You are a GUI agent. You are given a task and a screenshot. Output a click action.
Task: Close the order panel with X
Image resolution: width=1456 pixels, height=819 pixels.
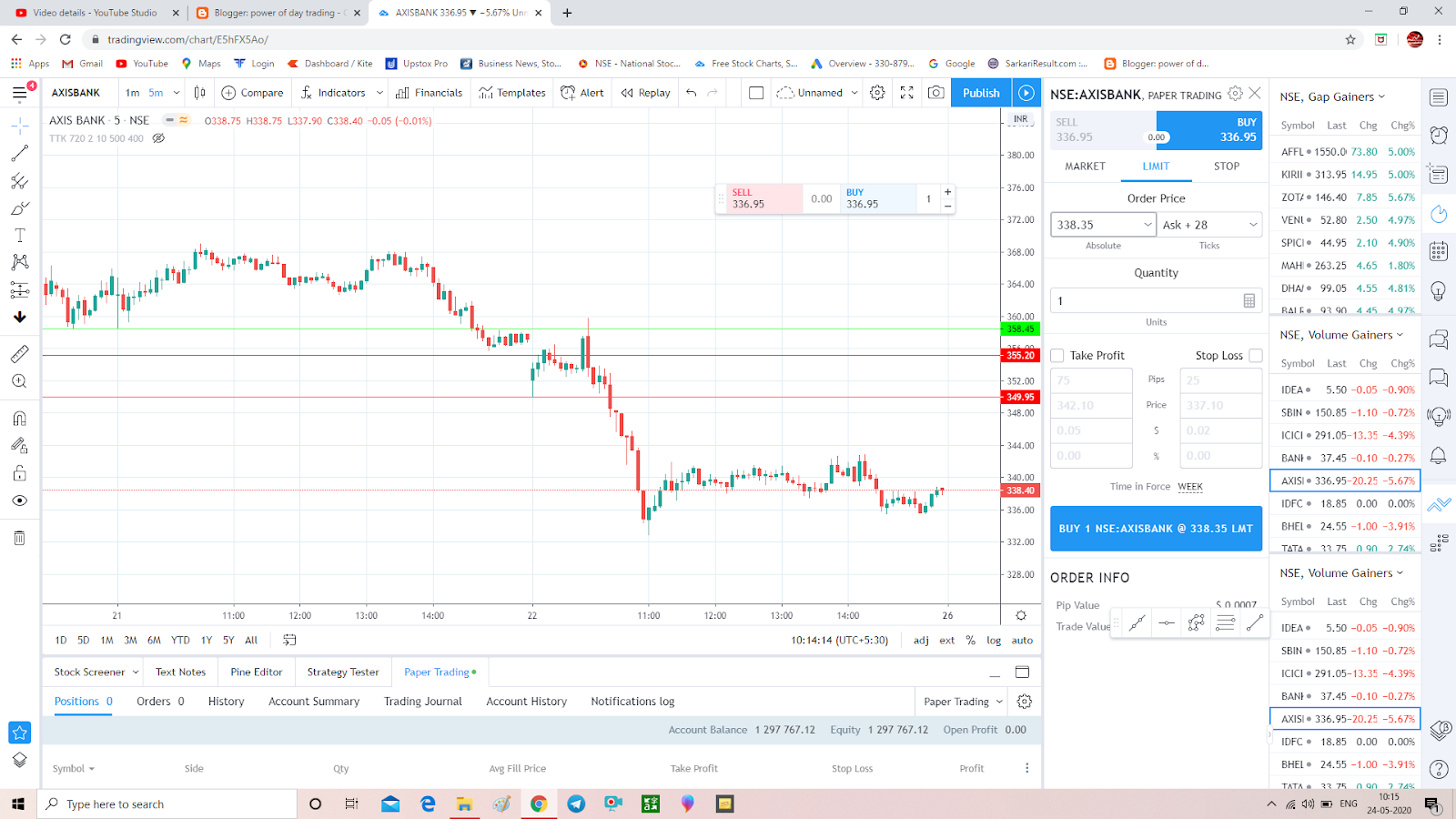[x=1255, y=94]
